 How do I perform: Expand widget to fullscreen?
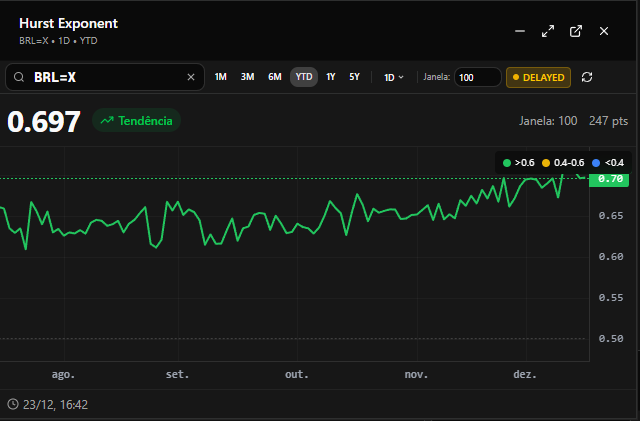548,31
